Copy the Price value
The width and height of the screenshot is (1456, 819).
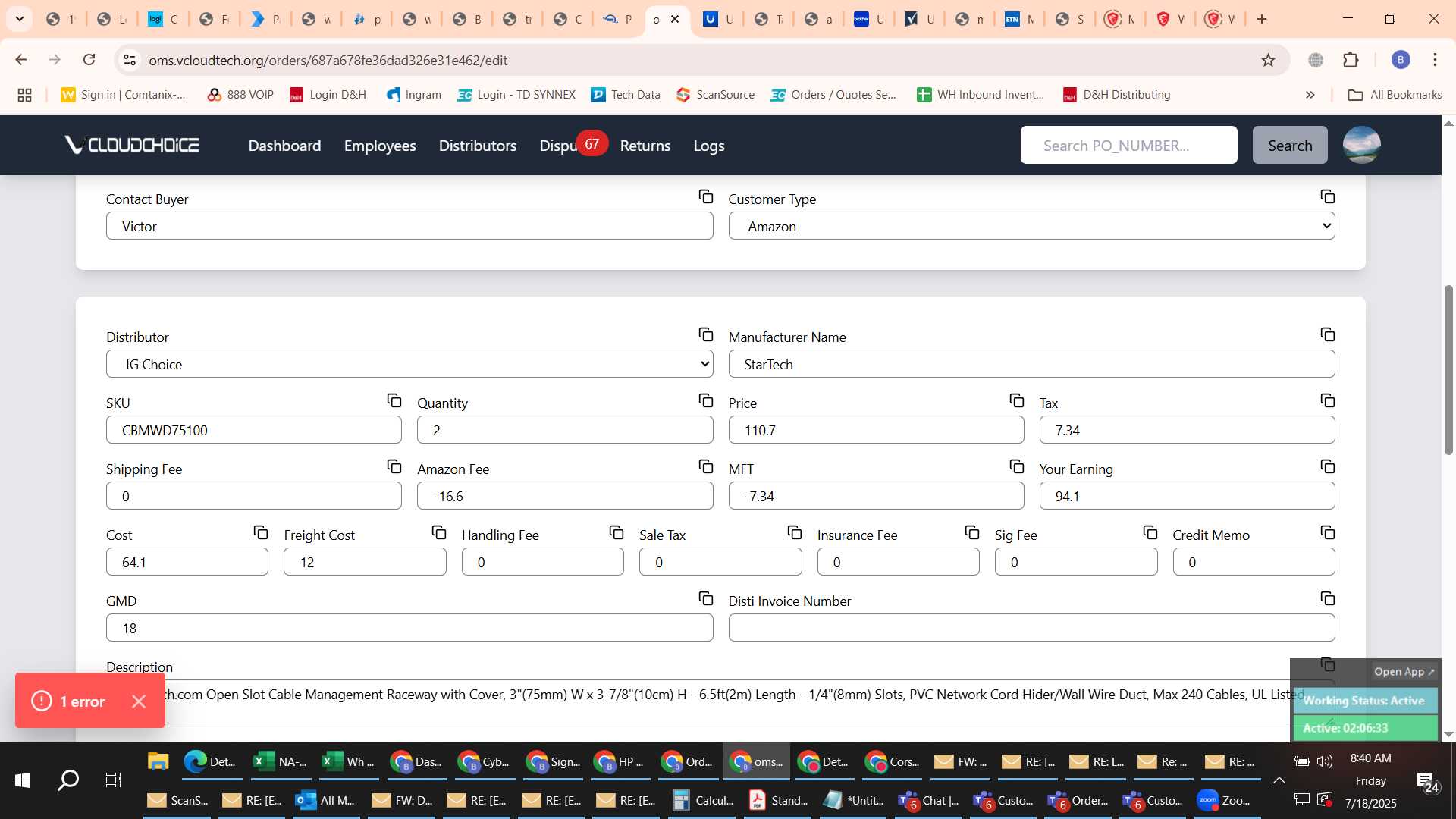[1017, 401]
